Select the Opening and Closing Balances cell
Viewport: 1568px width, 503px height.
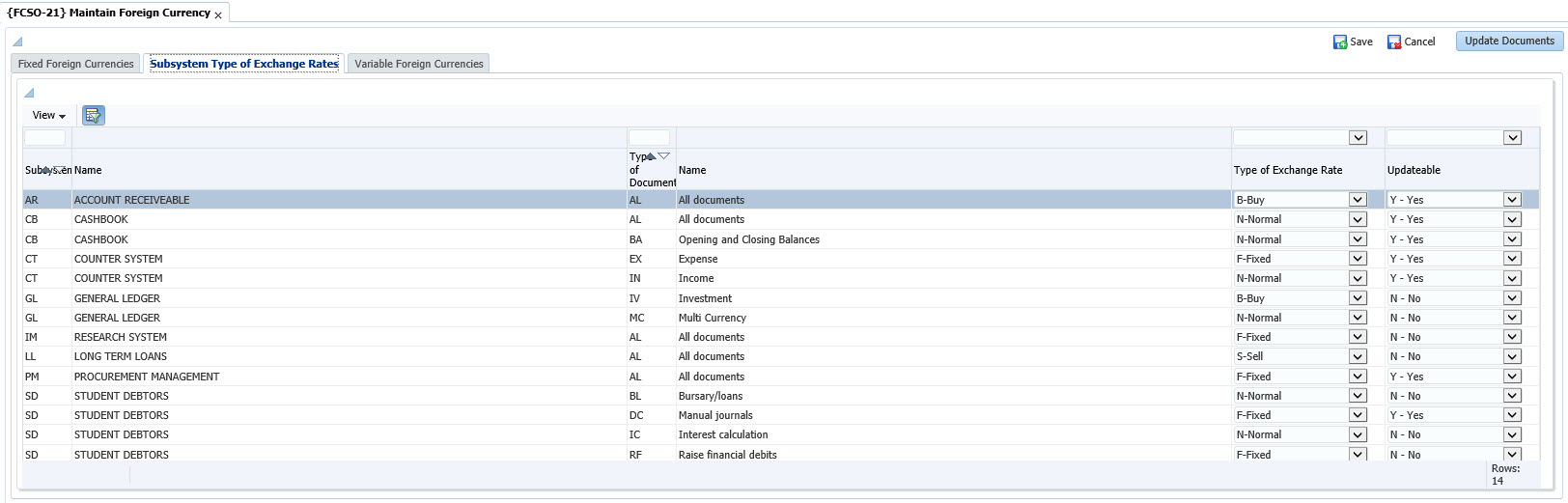(x=954, y=239)
